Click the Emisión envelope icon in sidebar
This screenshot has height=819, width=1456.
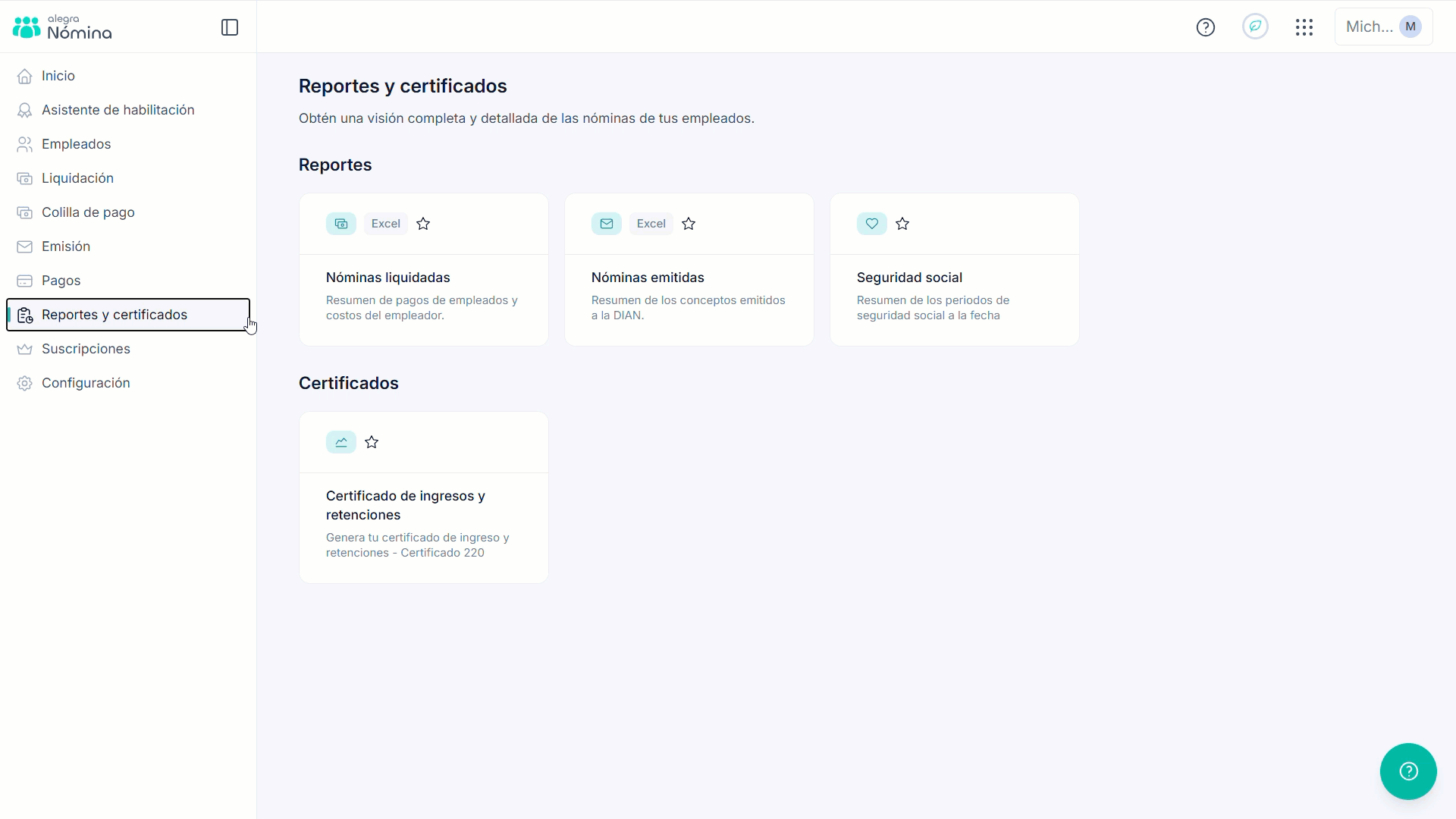pos(25,246)
